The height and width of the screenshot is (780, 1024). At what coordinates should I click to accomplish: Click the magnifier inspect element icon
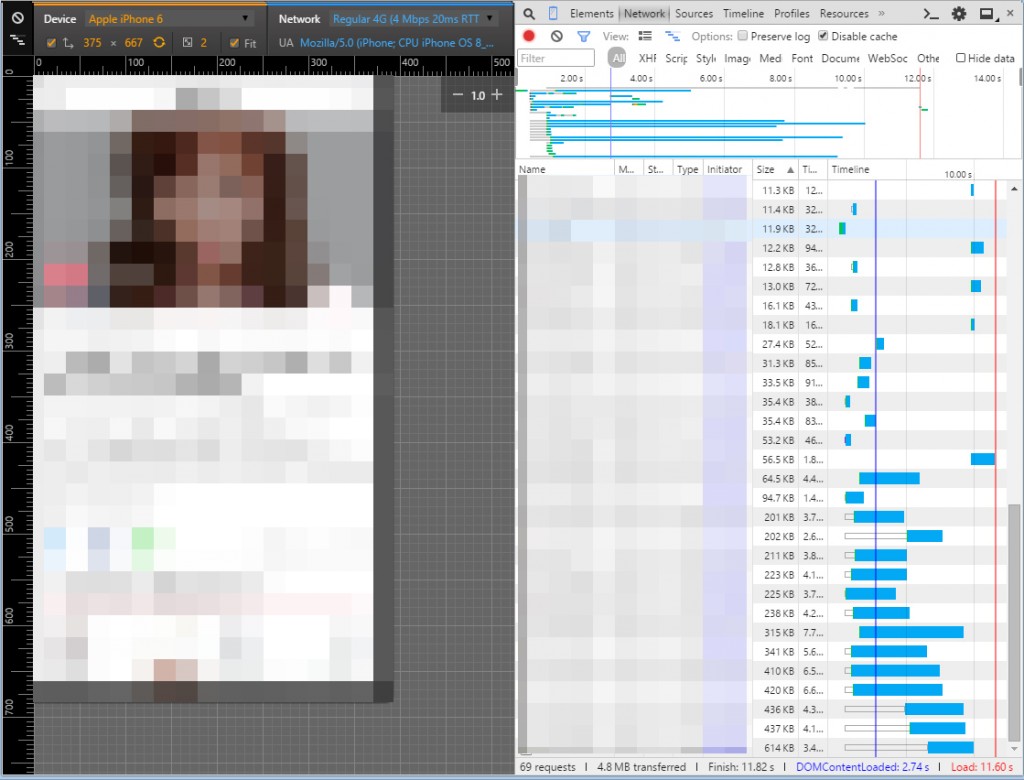coord(529,14)
